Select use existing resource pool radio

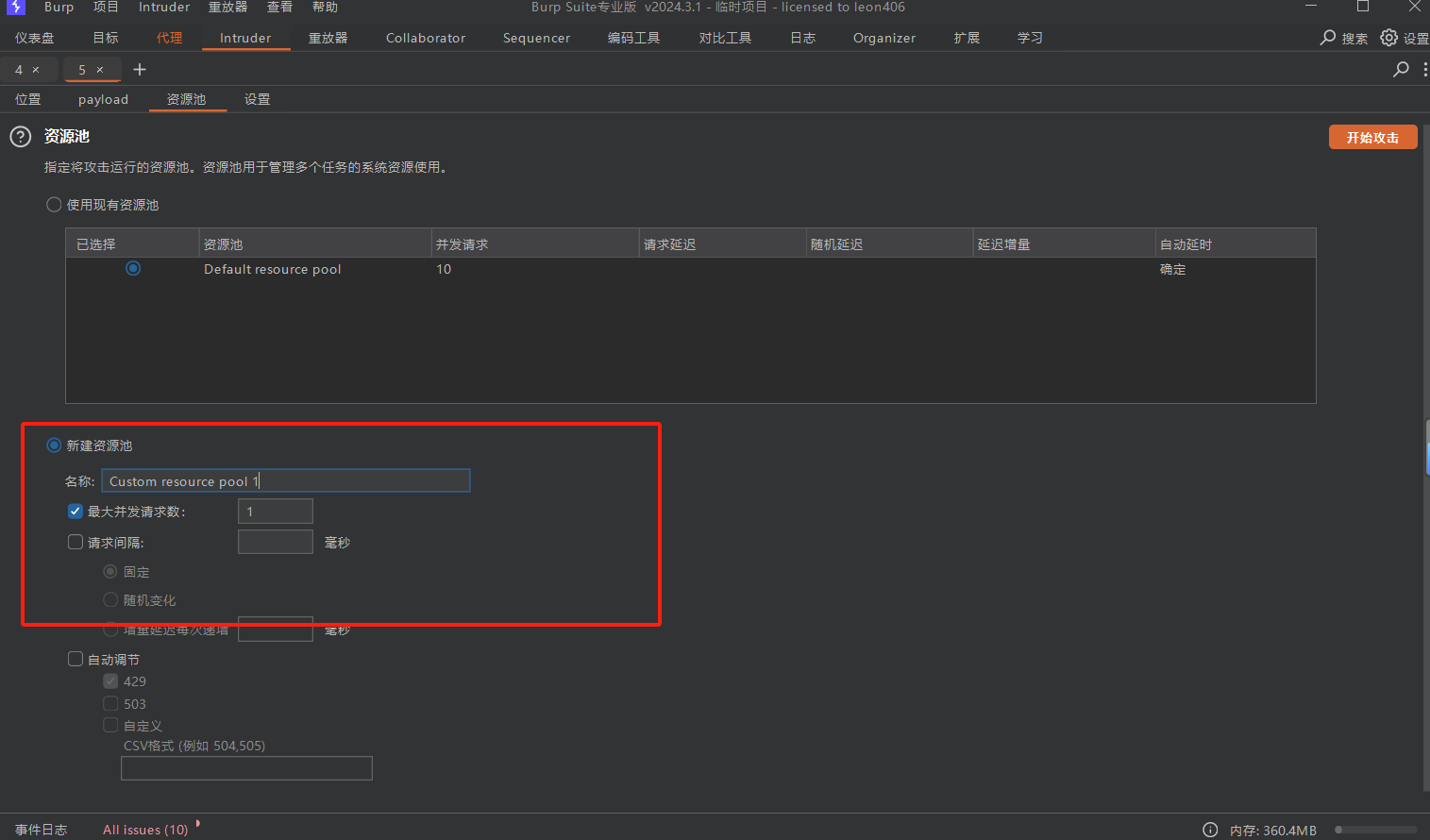54,205
